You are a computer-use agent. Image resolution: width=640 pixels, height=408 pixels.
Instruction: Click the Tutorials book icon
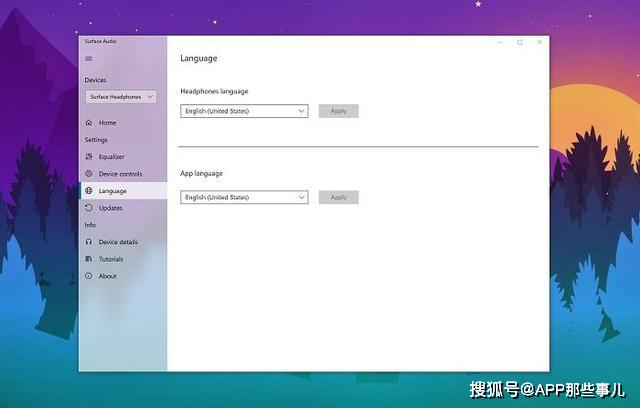(x=89, y=259)
